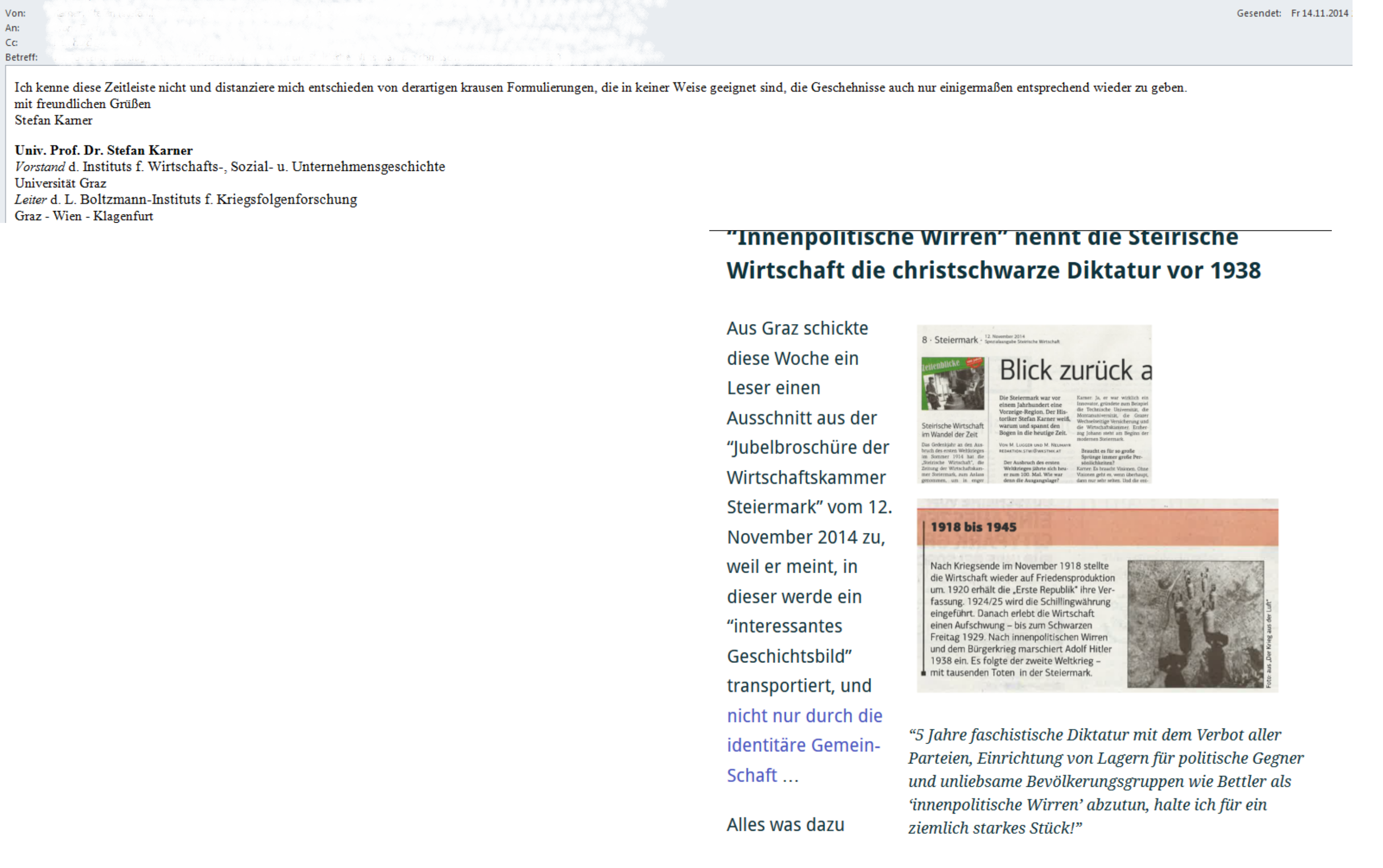Click the 'mit freundlichen Grüßen' closing line

tap(83, 104)
